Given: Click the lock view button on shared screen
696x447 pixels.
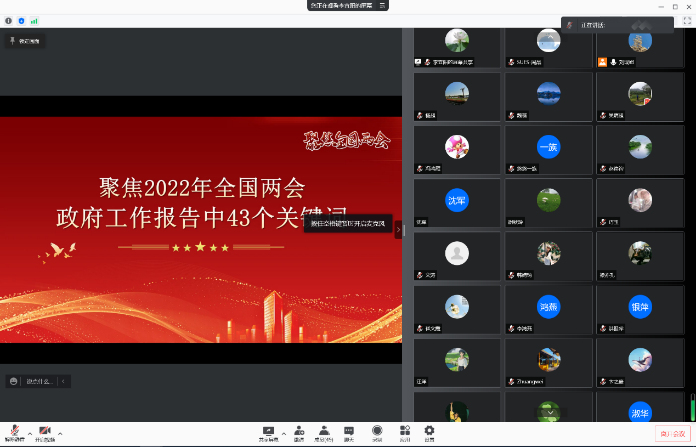Looking at the screenshot, I should tap(25, 41).
